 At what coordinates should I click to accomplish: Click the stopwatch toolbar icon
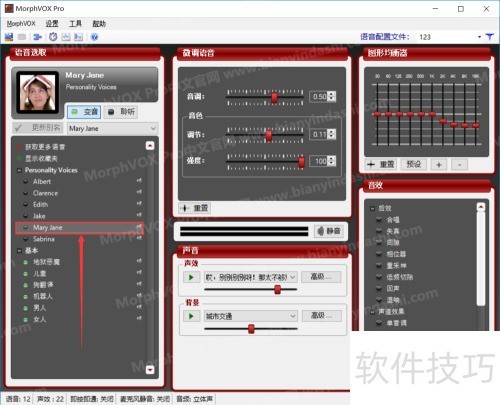pyautogui.click(x=53, y=37)
